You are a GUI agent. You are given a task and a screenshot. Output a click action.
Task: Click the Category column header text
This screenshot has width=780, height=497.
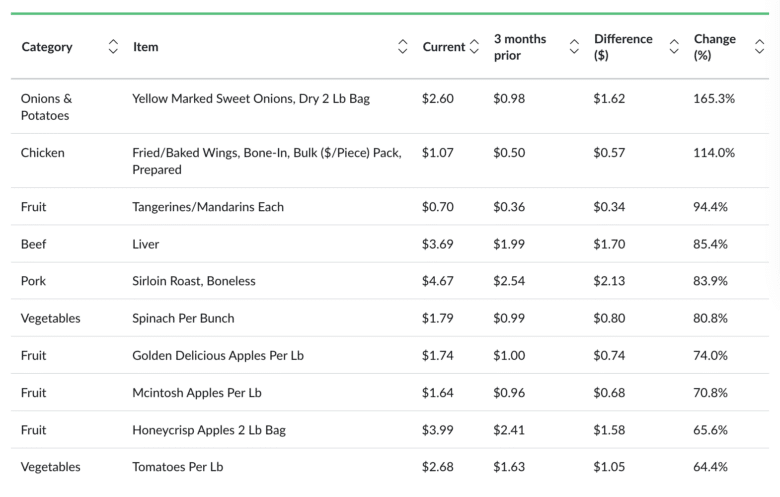47,47
